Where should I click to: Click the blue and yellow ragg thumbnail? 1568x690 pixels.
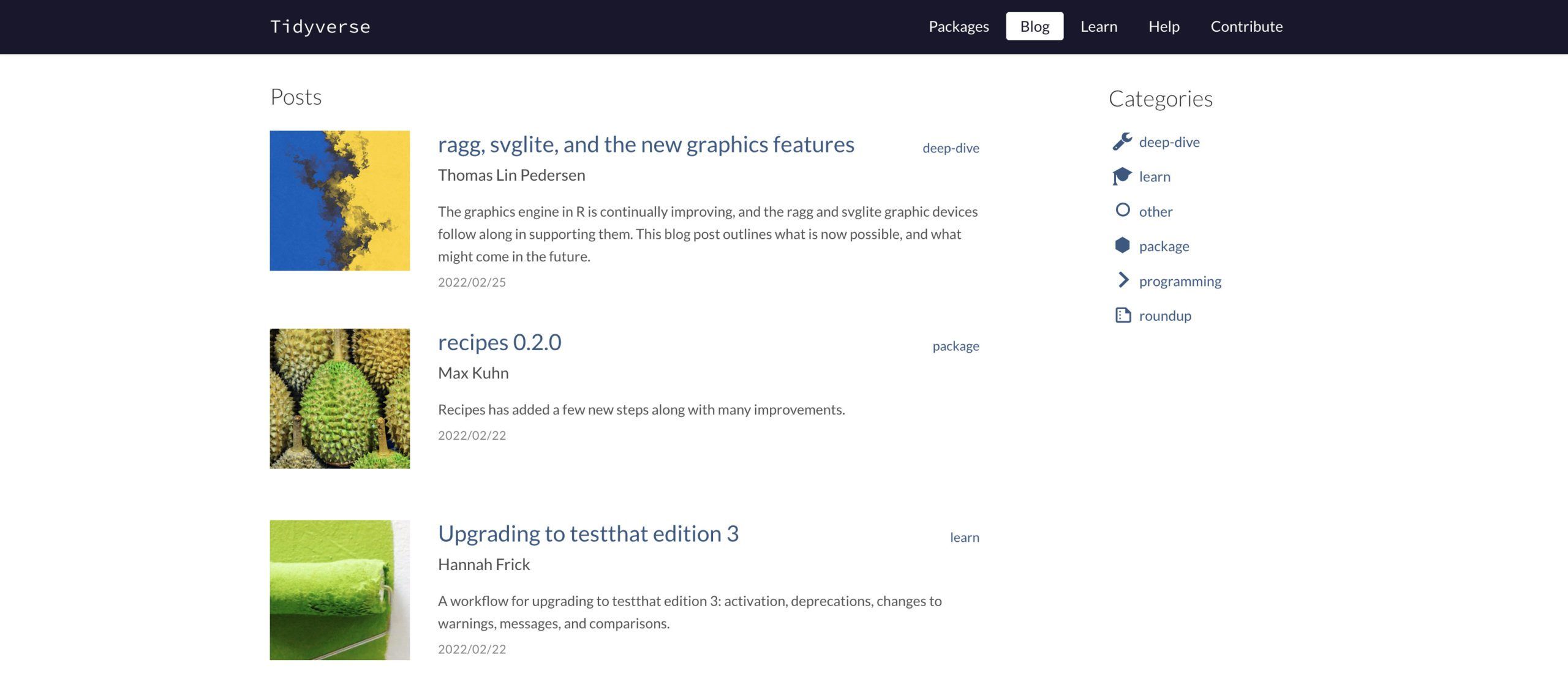click(x=340, y=200)
